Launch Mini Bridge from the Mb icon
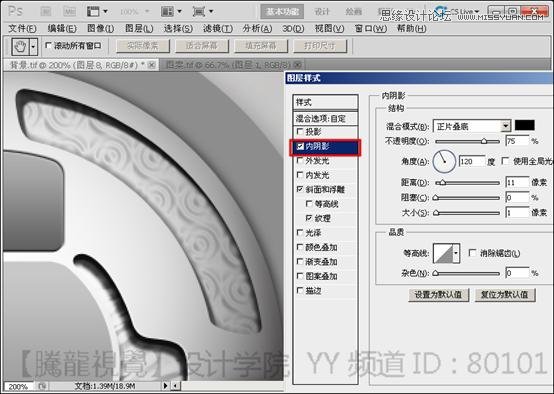This screenshot has height=394, width=554. click(69, 11)
